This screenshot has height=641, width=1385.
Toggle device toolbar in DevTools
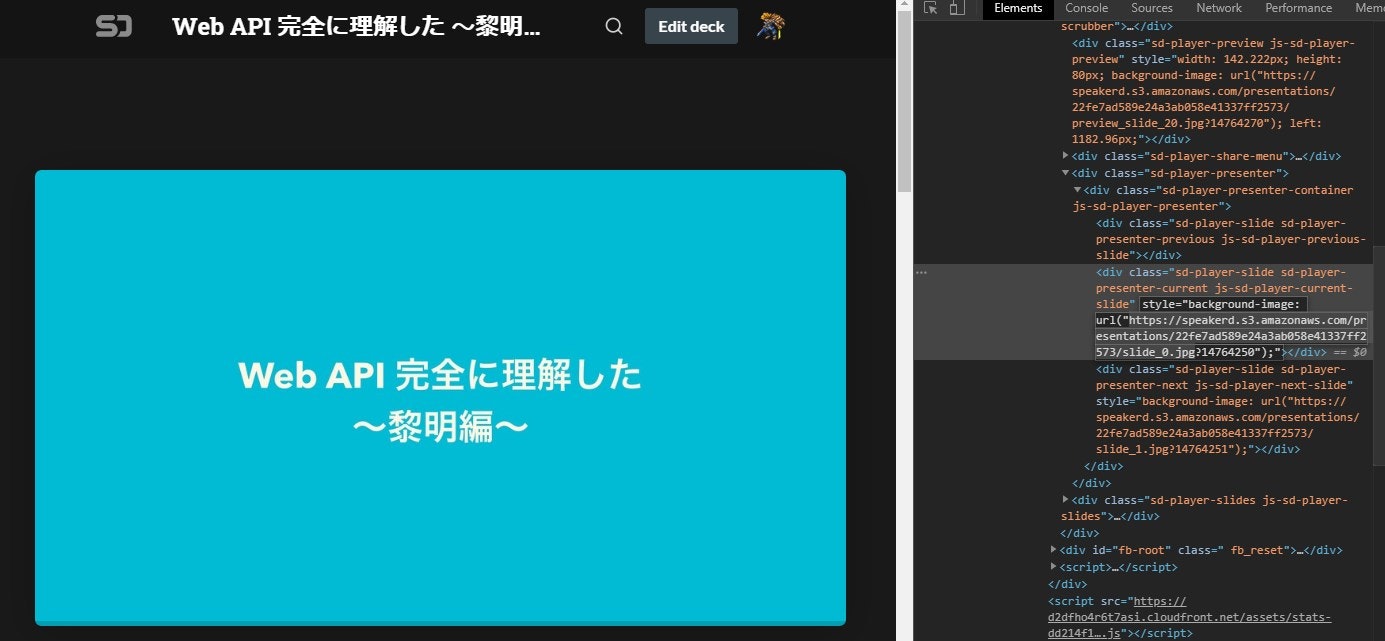pos(957,8)
